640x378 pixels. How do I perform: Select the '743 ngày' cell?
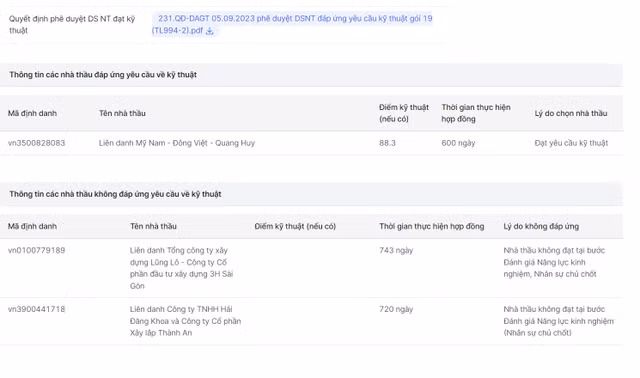click(x=396, y=251)
